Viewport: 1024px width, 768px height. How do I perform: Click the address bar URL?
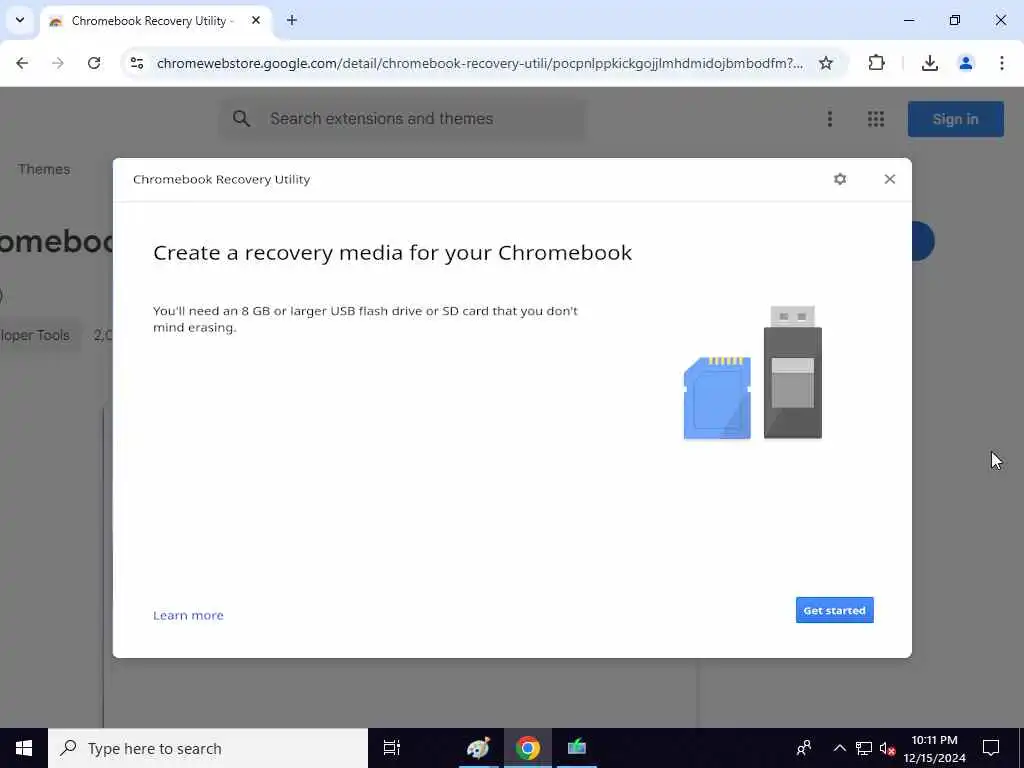point(480,63)
